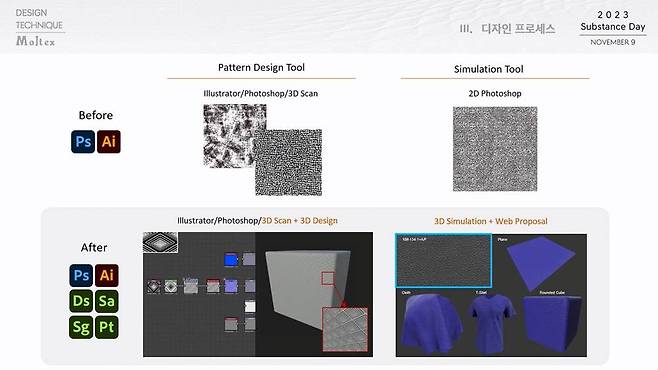The height and width of the screenshot is (370, 658).
Task: Click the Illustrator icon under After
Action: [x=107, y=276]
